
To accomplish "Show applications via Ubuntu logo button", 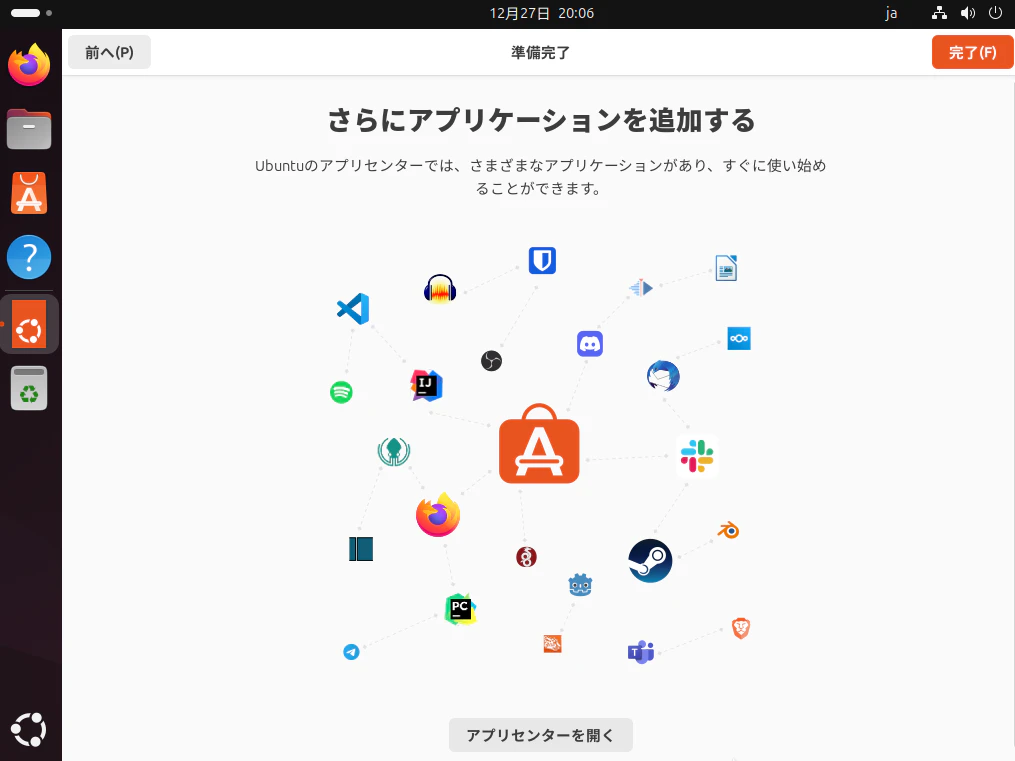I will pyautogui.click(x=29, y=729).
